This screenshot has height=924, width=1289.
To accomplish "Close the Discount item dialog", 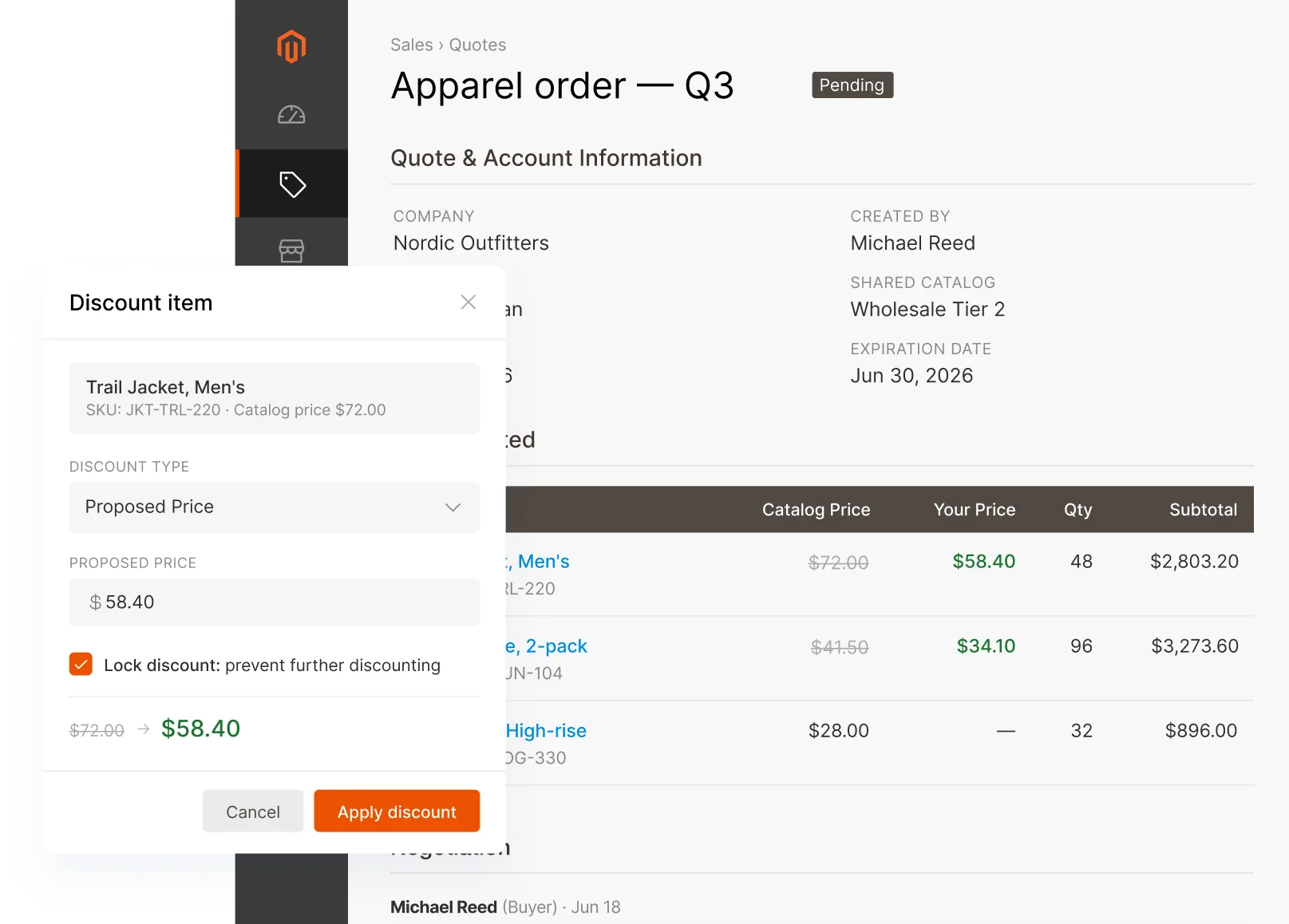I will point(469,302).
